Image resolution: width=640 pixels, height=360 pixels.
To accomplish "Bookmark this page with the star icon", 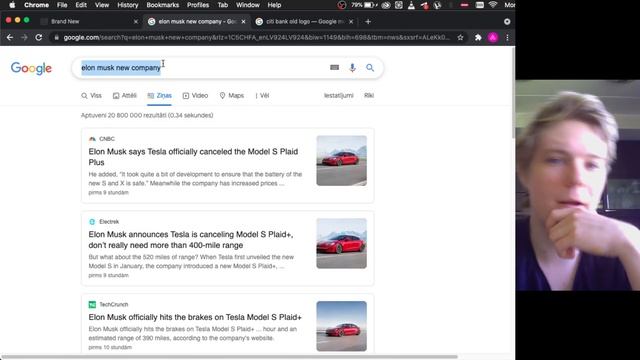I will coord(460,38).
